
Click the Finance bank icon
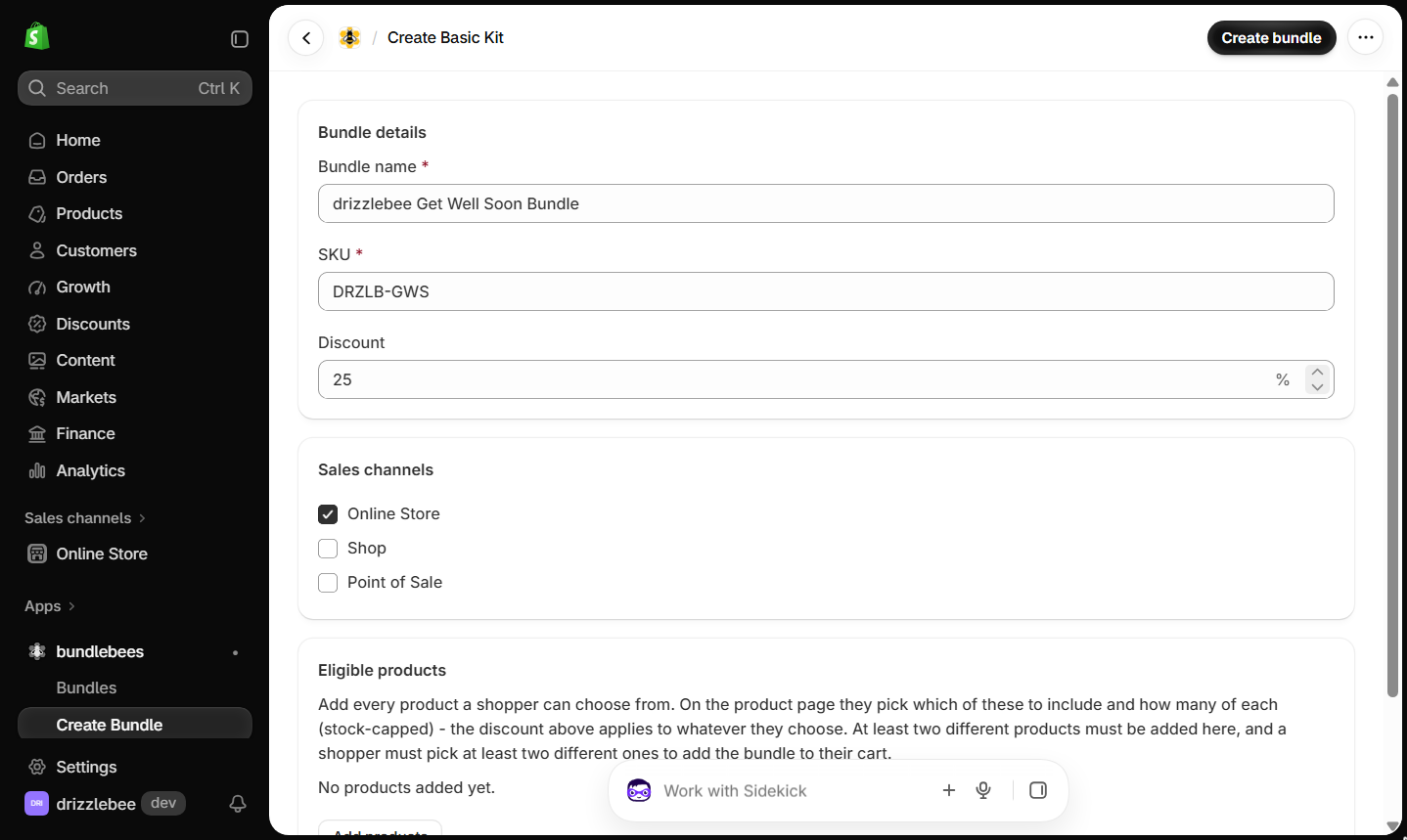click(37, 434)
